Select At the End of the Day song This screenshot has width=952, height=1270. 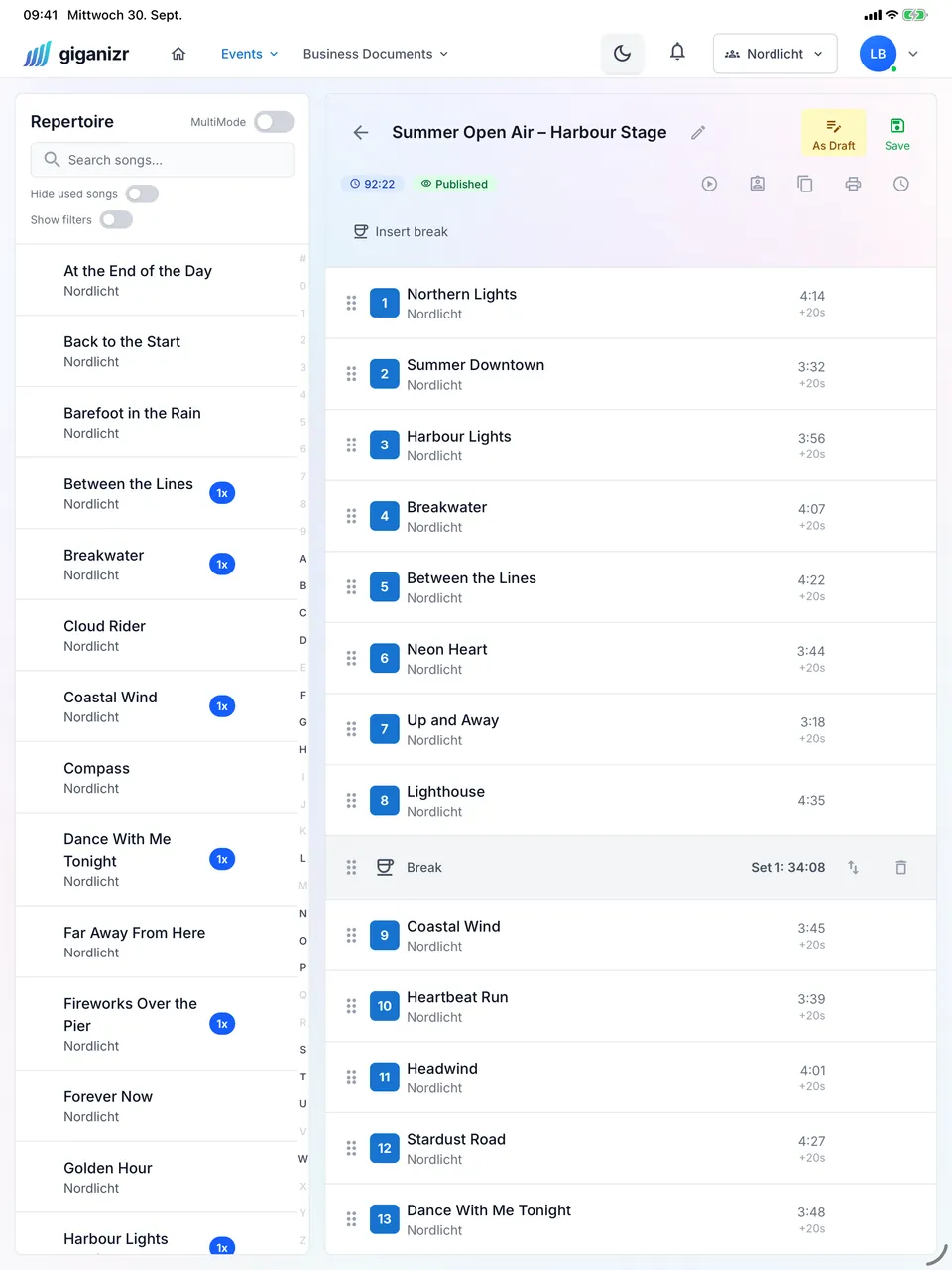157,280
